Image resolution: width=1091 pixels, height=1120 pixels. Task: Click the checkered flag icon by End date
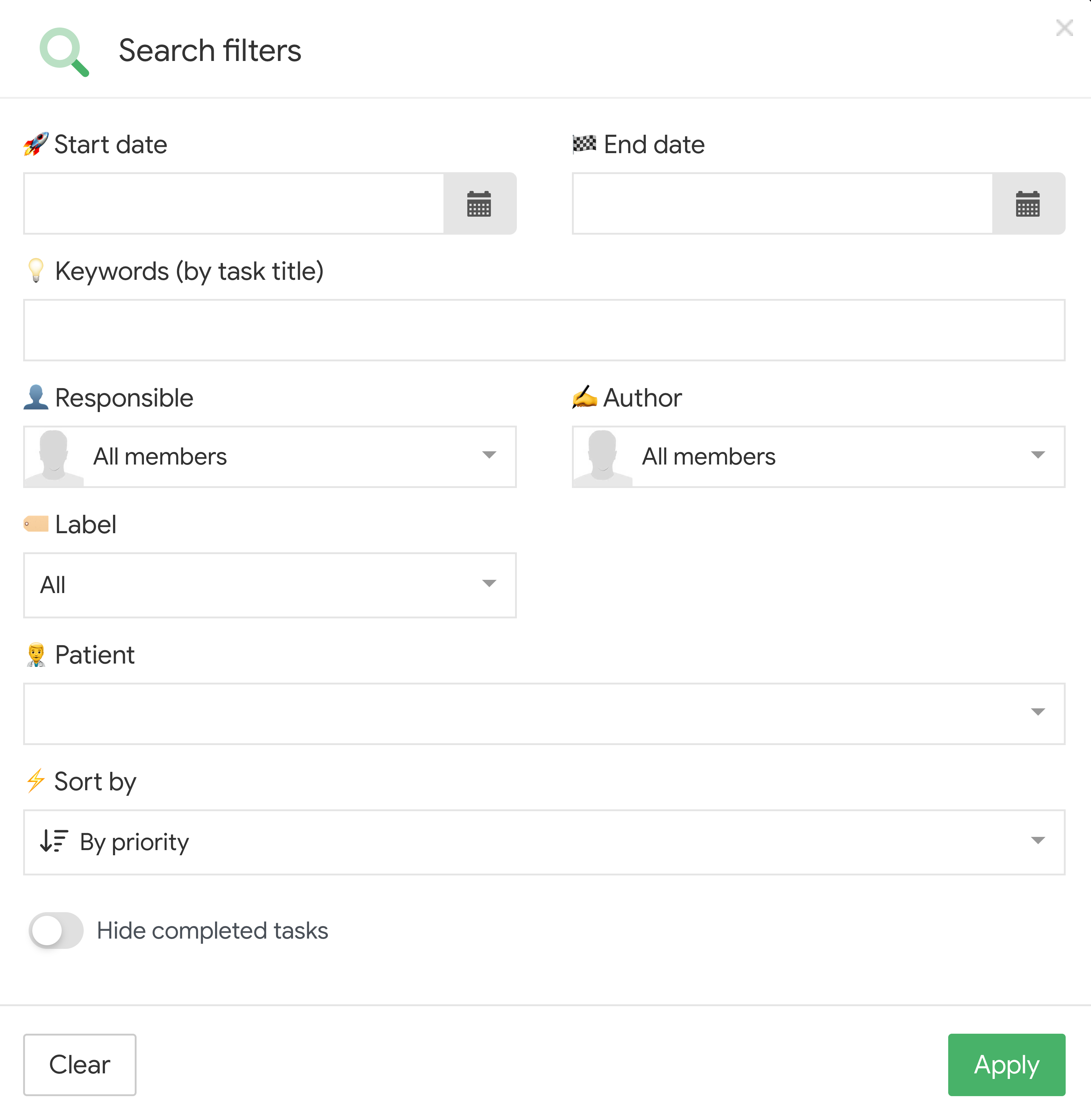point(584,144)
